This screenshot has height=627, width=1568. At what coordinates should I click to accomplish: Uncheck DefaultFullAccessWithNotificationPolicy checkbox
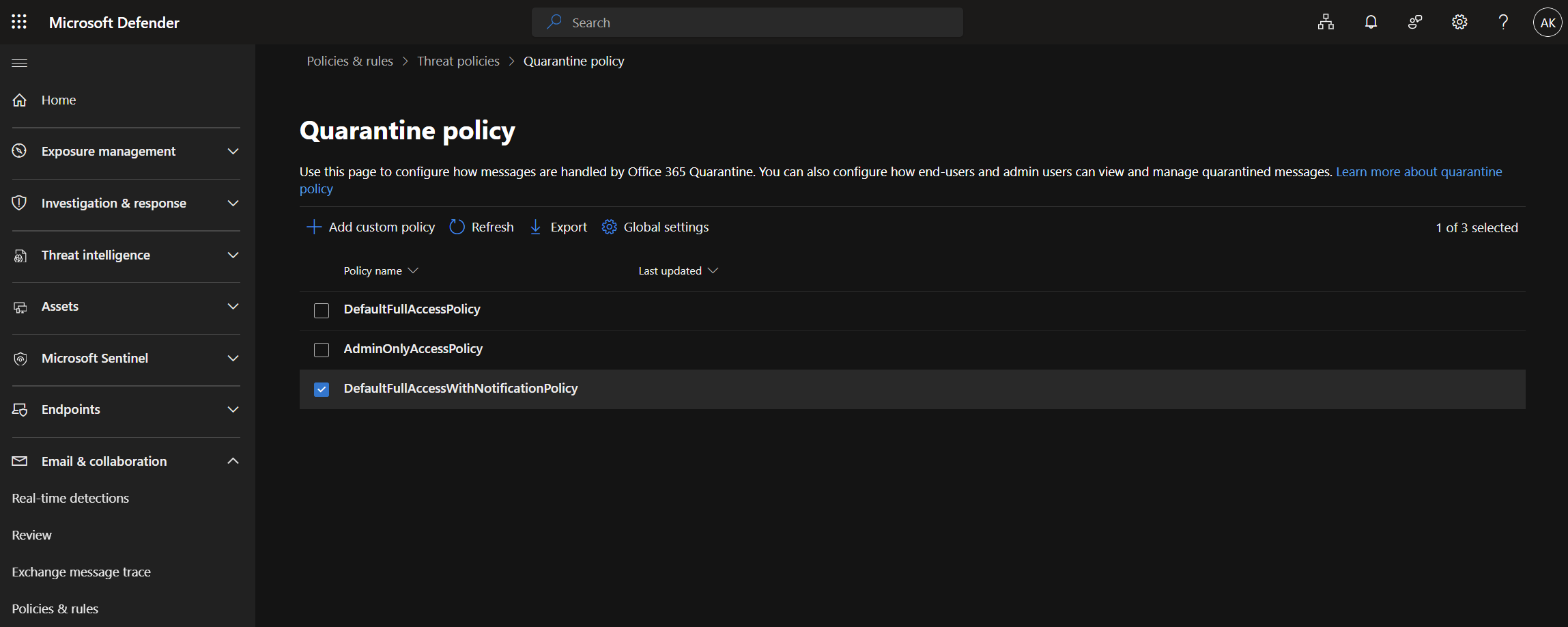point(322,389)
